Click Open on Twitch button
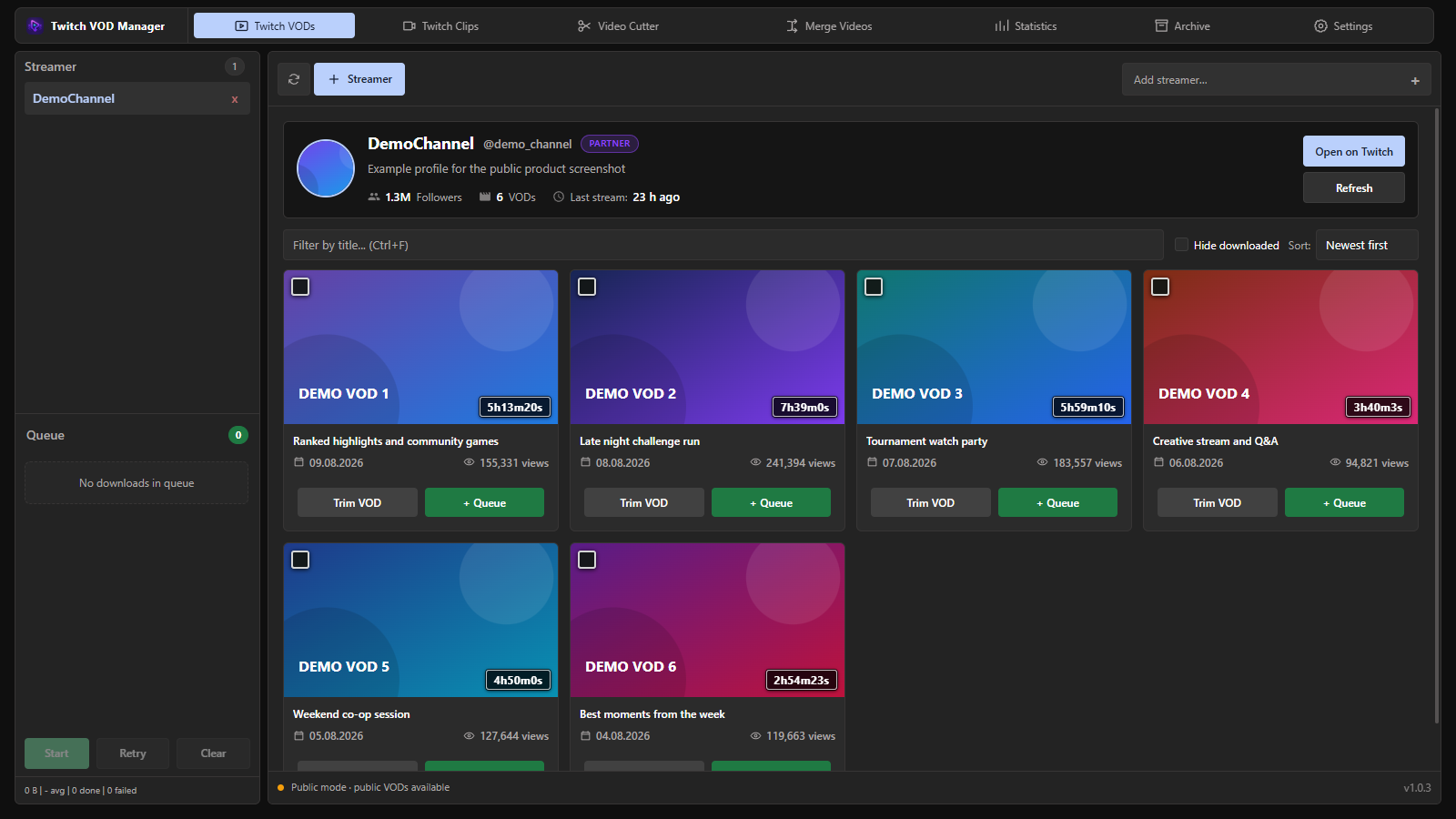This screenshot has height=819, width=1456. 1354,151
